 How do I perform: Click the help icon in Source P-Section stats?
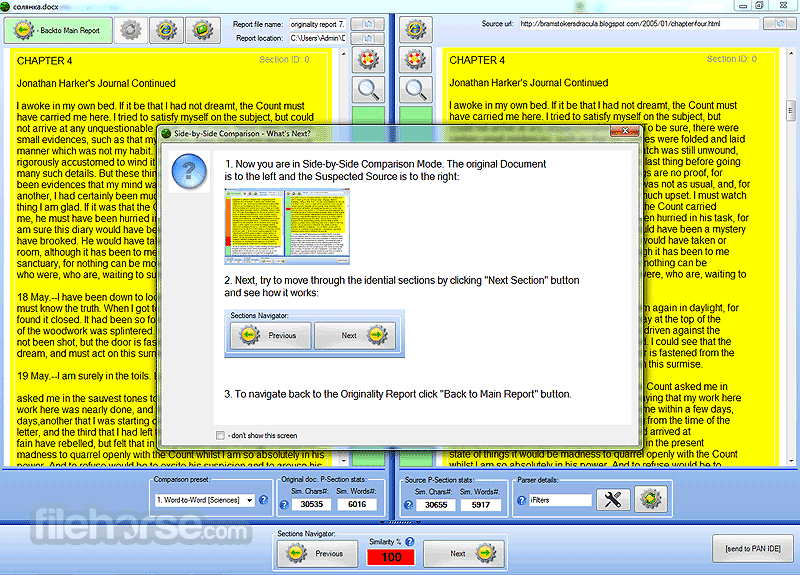pos(408,505)
